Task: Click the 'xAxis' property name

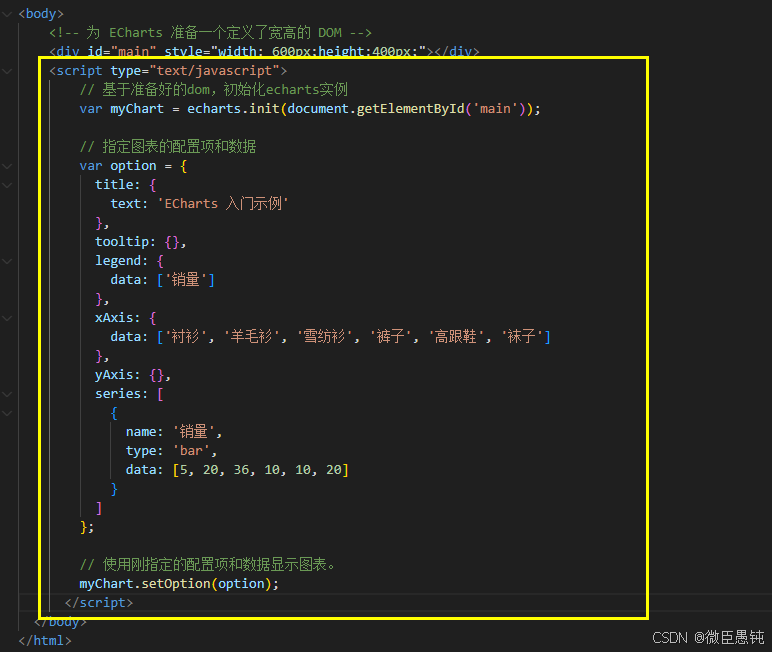Action: pyautogui.click(x=114, y=318)
